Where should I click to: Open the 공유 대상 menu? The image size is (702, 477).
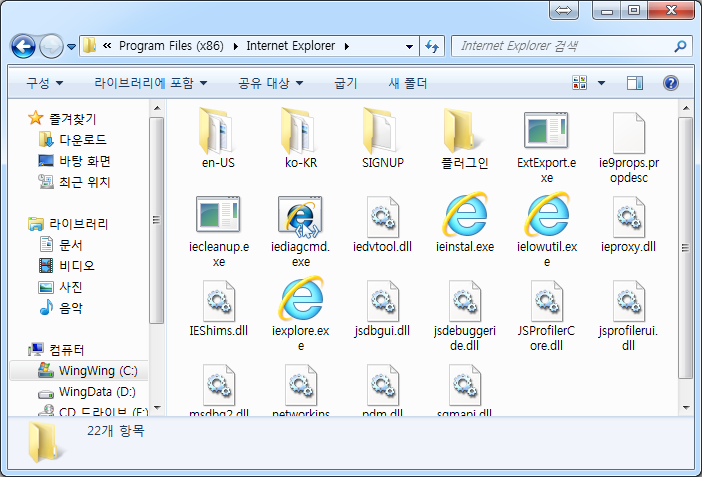click(x=270, y=83)
